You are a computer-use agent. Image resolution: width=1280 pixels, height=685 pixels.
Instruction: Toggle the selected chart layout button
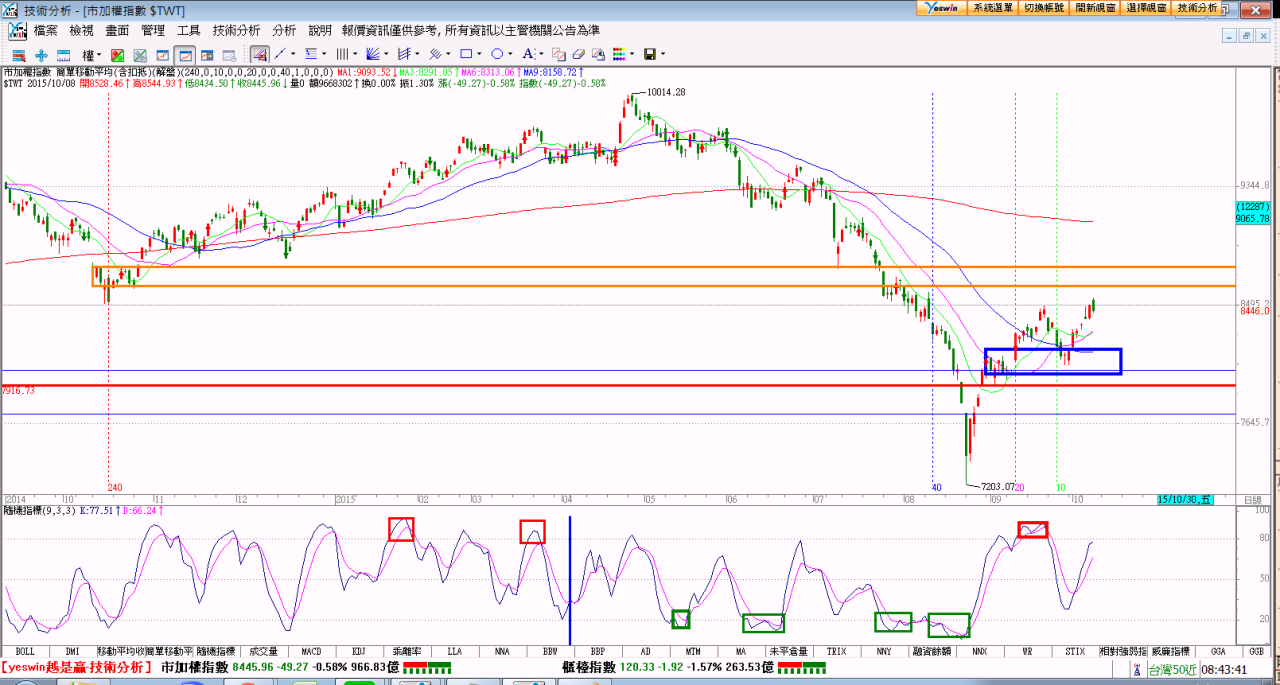[x=184, y=54]
